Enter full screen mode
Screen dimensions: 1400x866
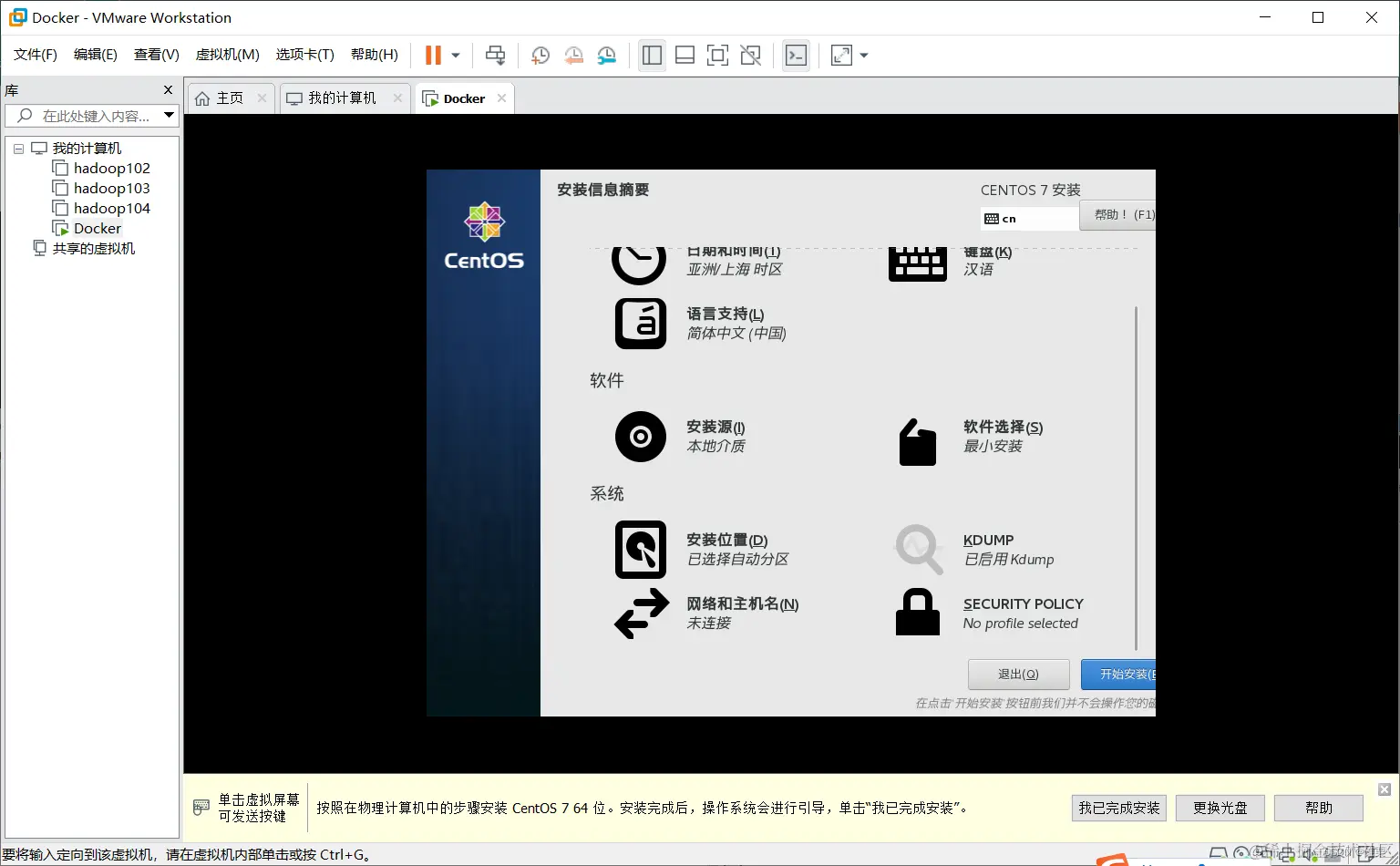point(717,56)
